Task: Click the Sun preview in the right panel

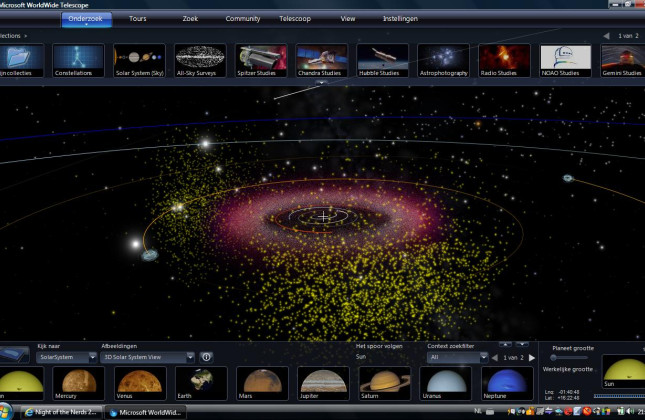Action: [623, 371]
